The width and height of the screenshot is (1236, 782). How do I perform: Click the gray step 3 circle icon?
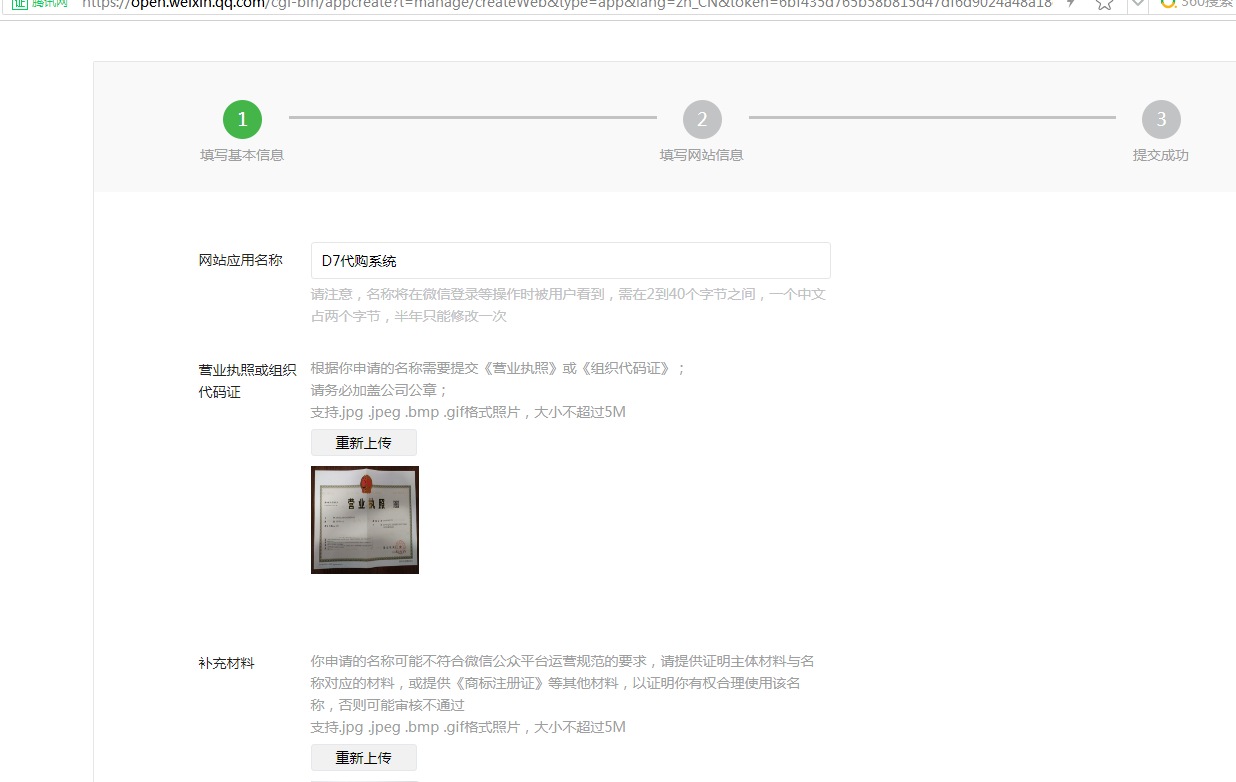[x=1161, y=118]
